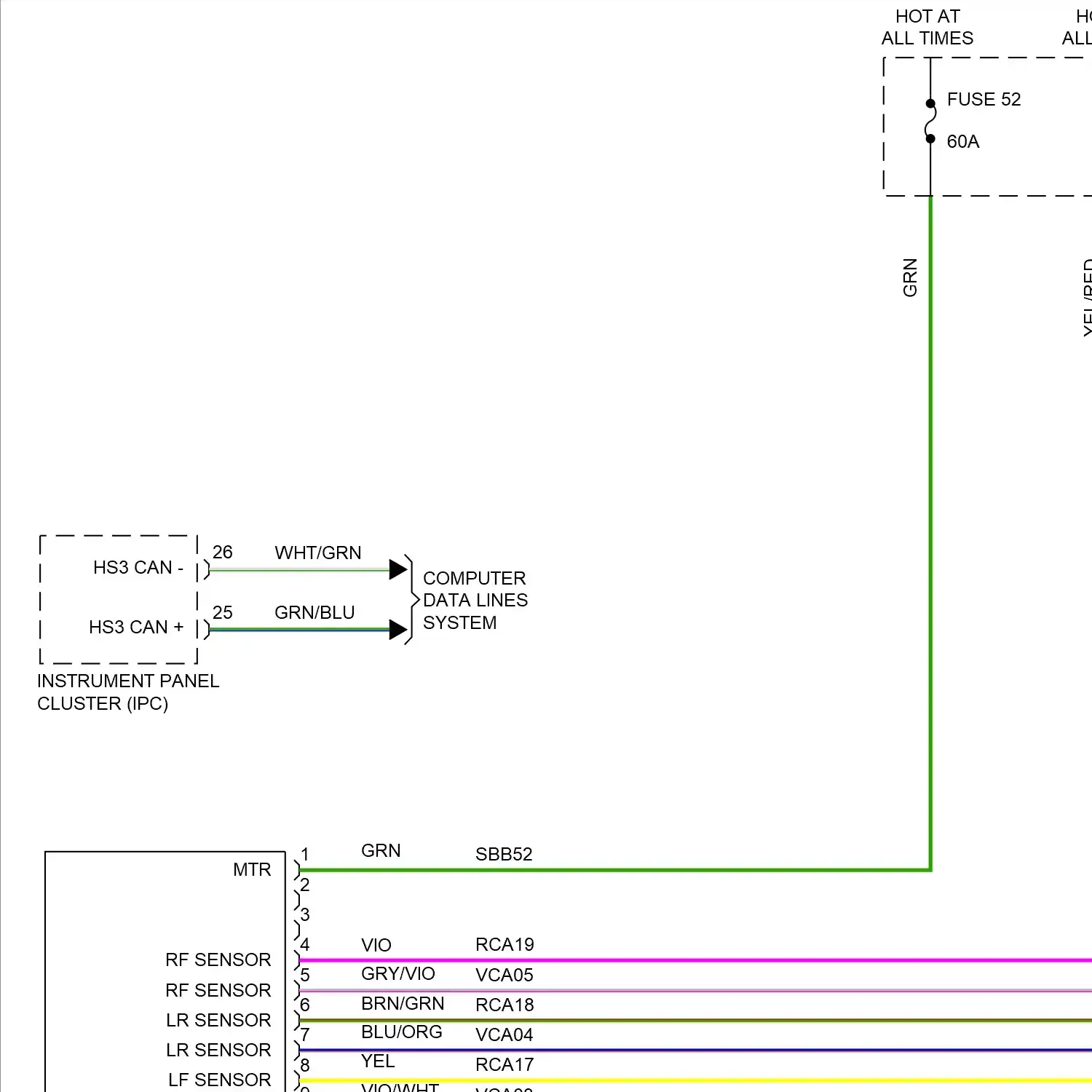Image resolution: width=1092 pixels, height=1092 pixels.
Task: Click the BRN/GRN wire color label
Action: [x=403, y=1003]
